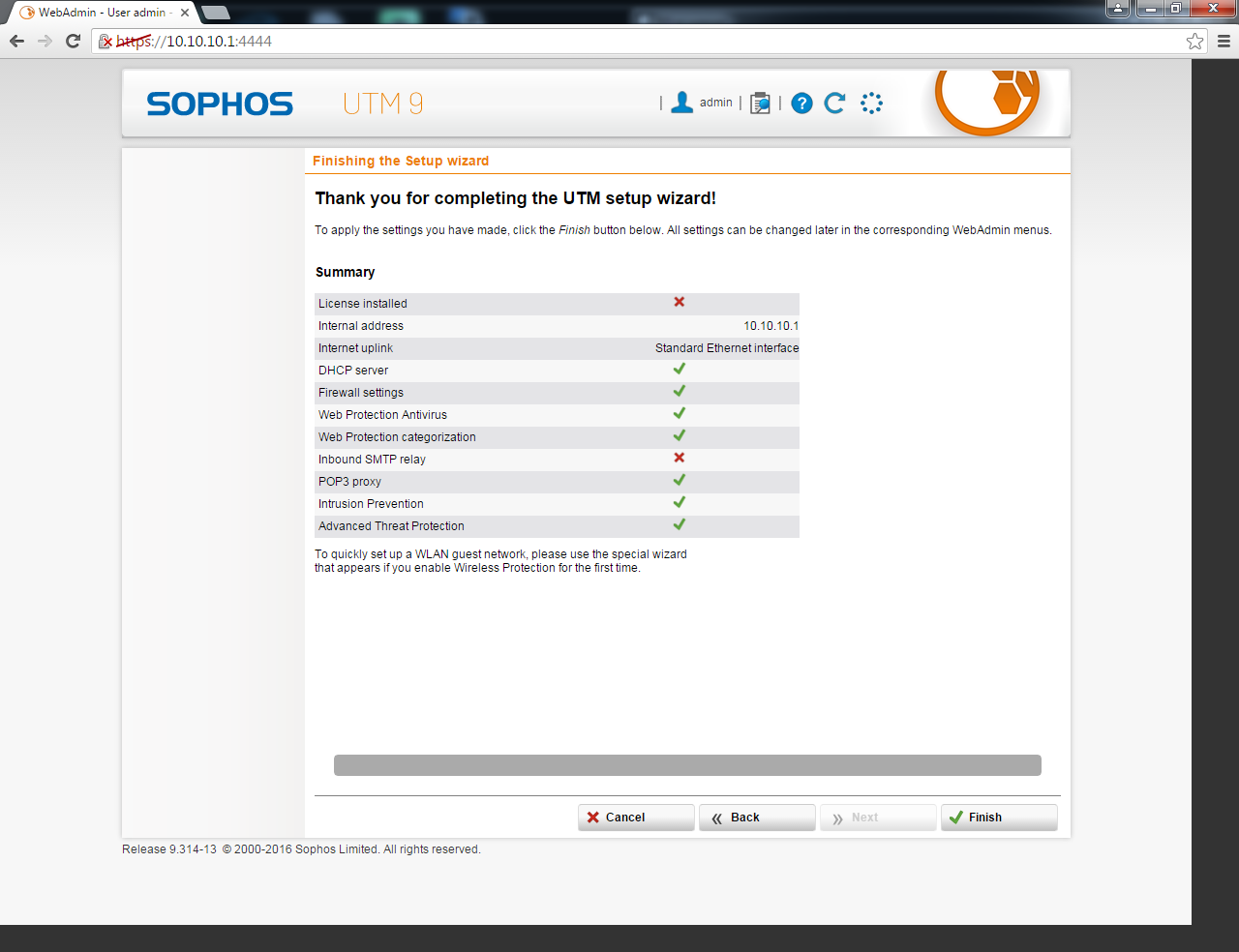This screenshot has width=1239, height=952.
Task: Click the 'Internal address' row label
Action: coord(361,326)
